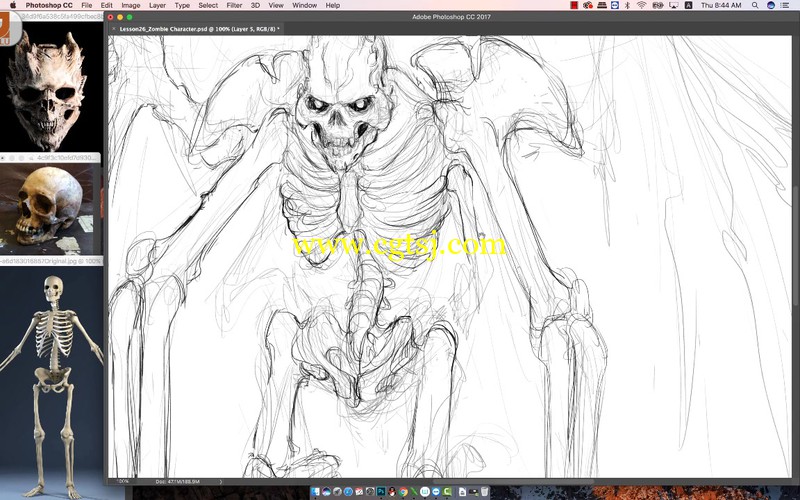The height and width of the screenshot is (500, 800).
Task: Open the Trash in the Dock
Action: [484, 492]
